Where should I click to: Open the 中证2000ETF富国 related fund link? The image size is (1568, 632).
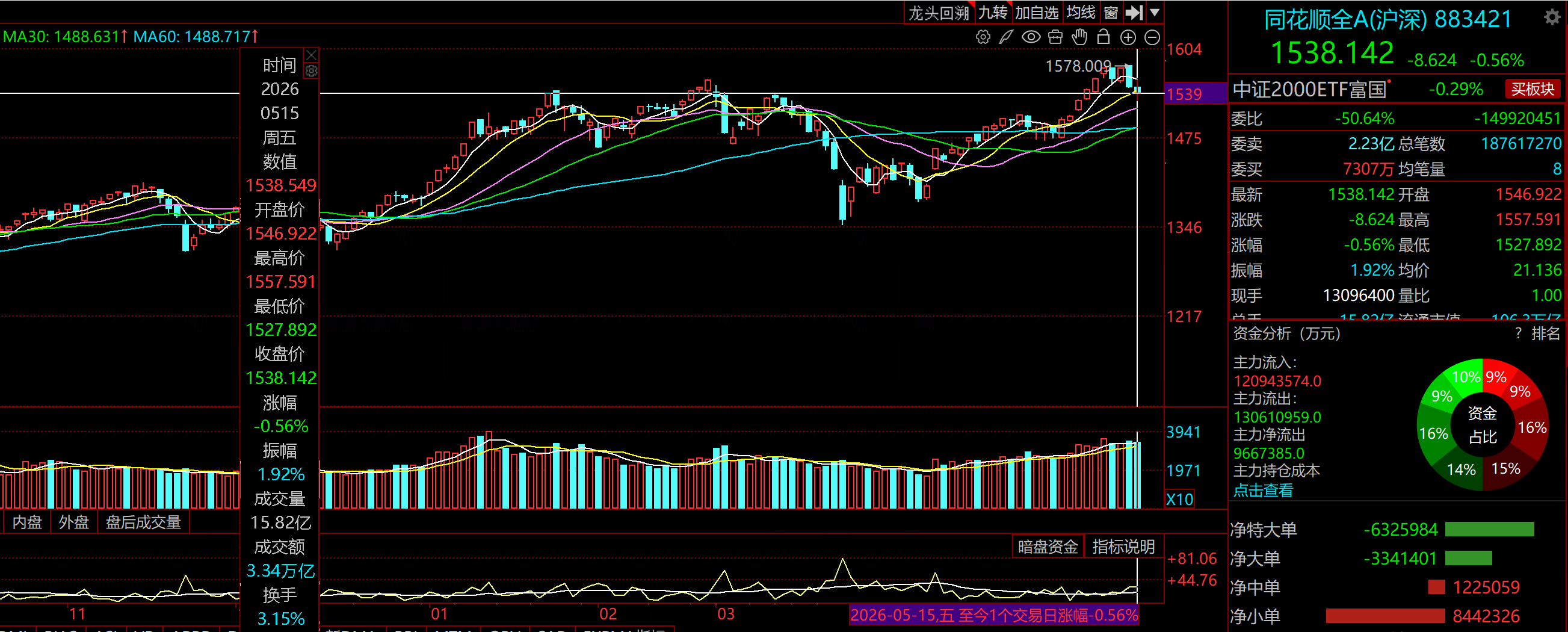pyautogui.click(x=1309, y=90)
